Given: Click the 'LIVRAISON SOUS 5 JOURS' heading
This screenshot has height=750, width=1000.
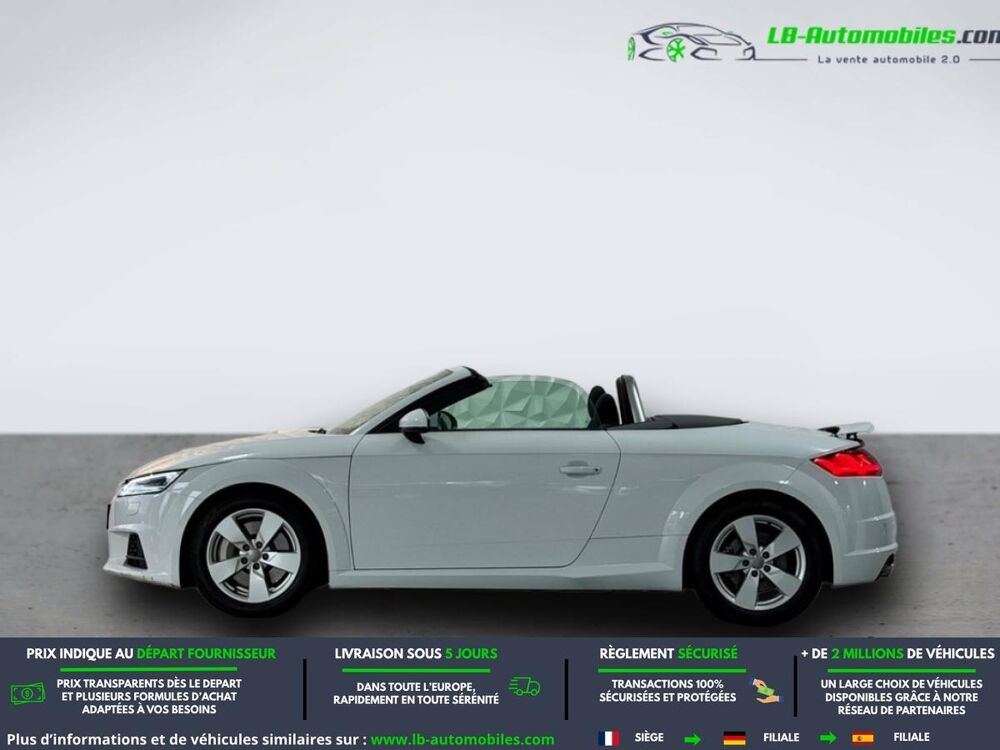Looking at the screenshot, I should coord(416,654).
